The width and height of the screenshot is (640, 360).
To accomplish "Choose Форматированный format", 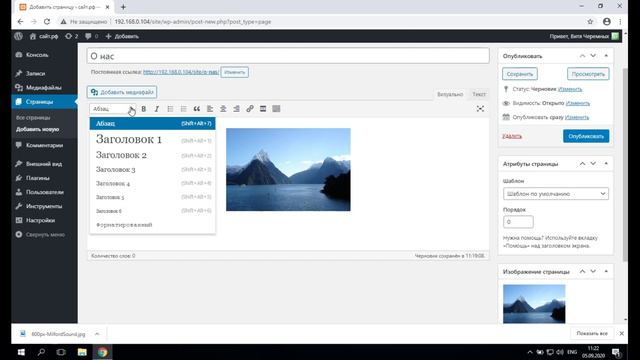I will click(x=152, y=225).
